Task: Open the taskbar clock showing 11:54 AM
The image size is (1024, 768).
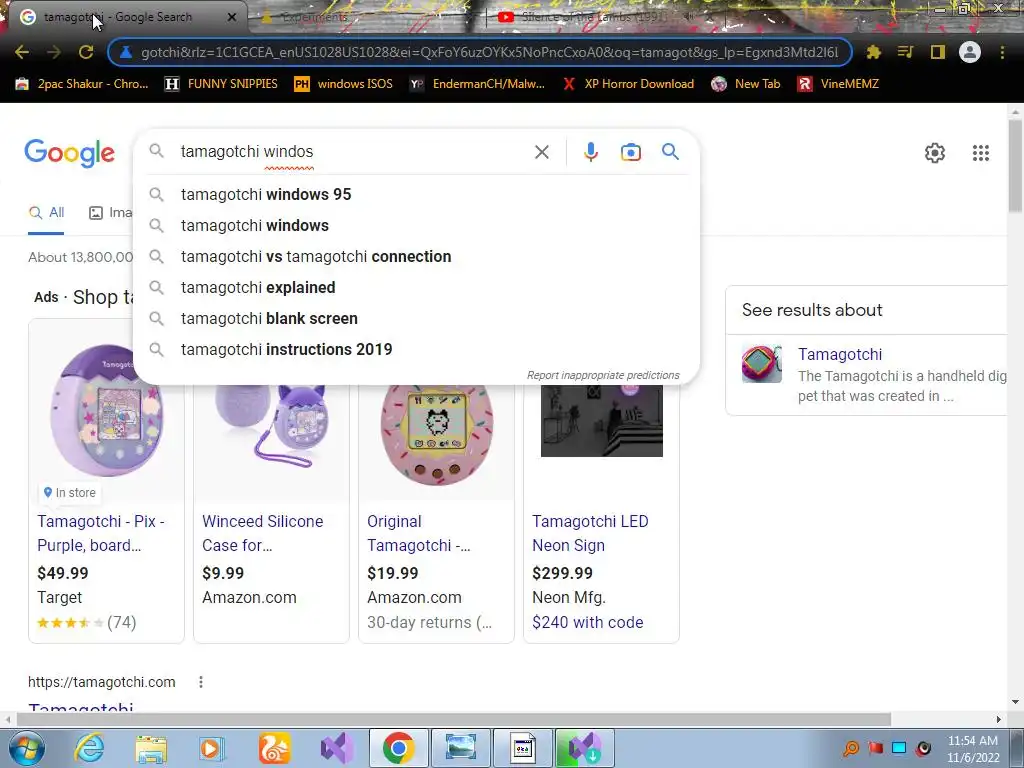Action: pos(973,749)
